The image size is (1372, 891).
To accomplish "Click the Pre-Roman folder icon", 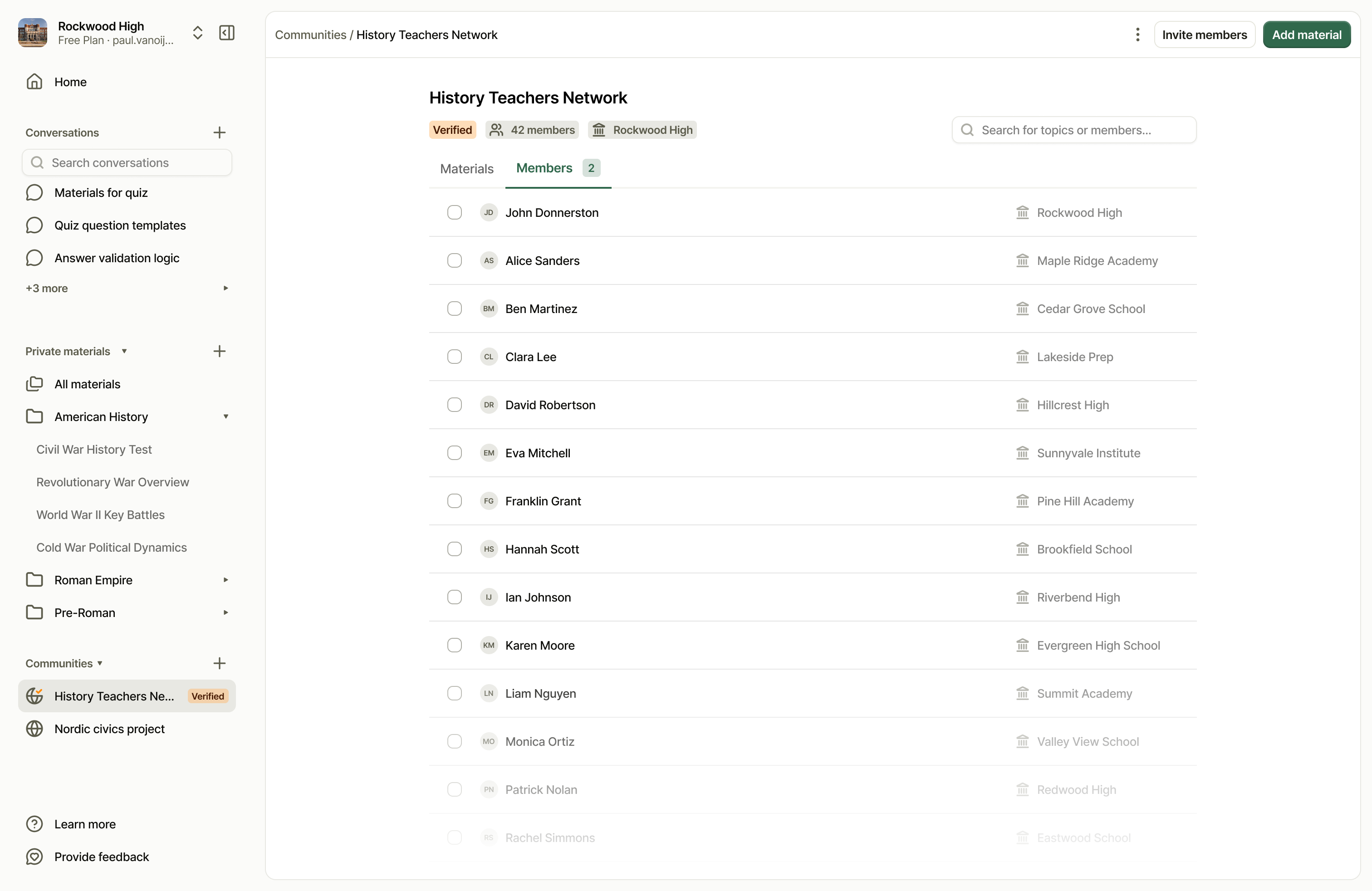I will [x=34, y=612].
